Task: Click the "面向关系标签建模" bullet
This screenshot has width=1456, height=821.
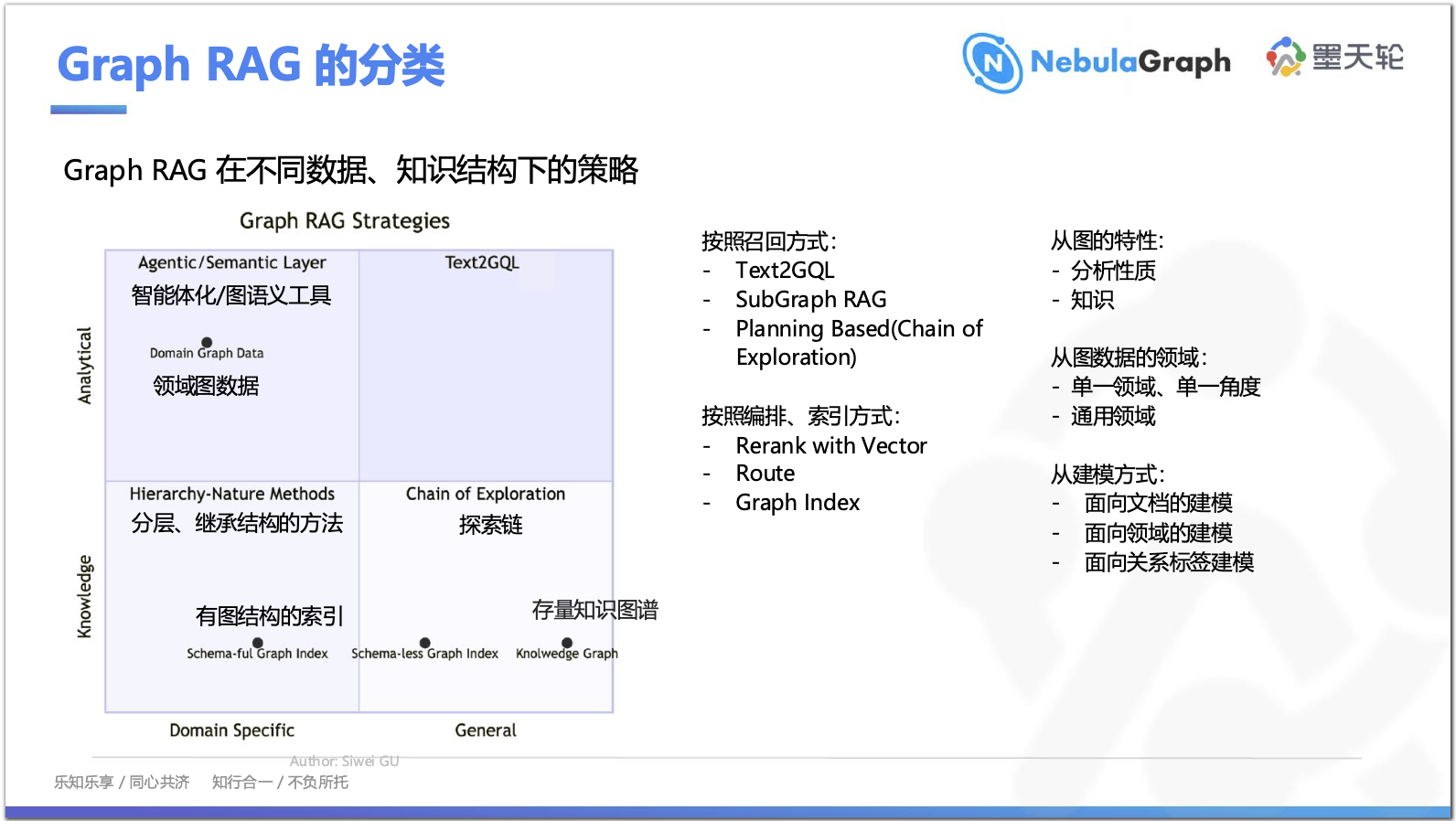Action: (1169, 562)
